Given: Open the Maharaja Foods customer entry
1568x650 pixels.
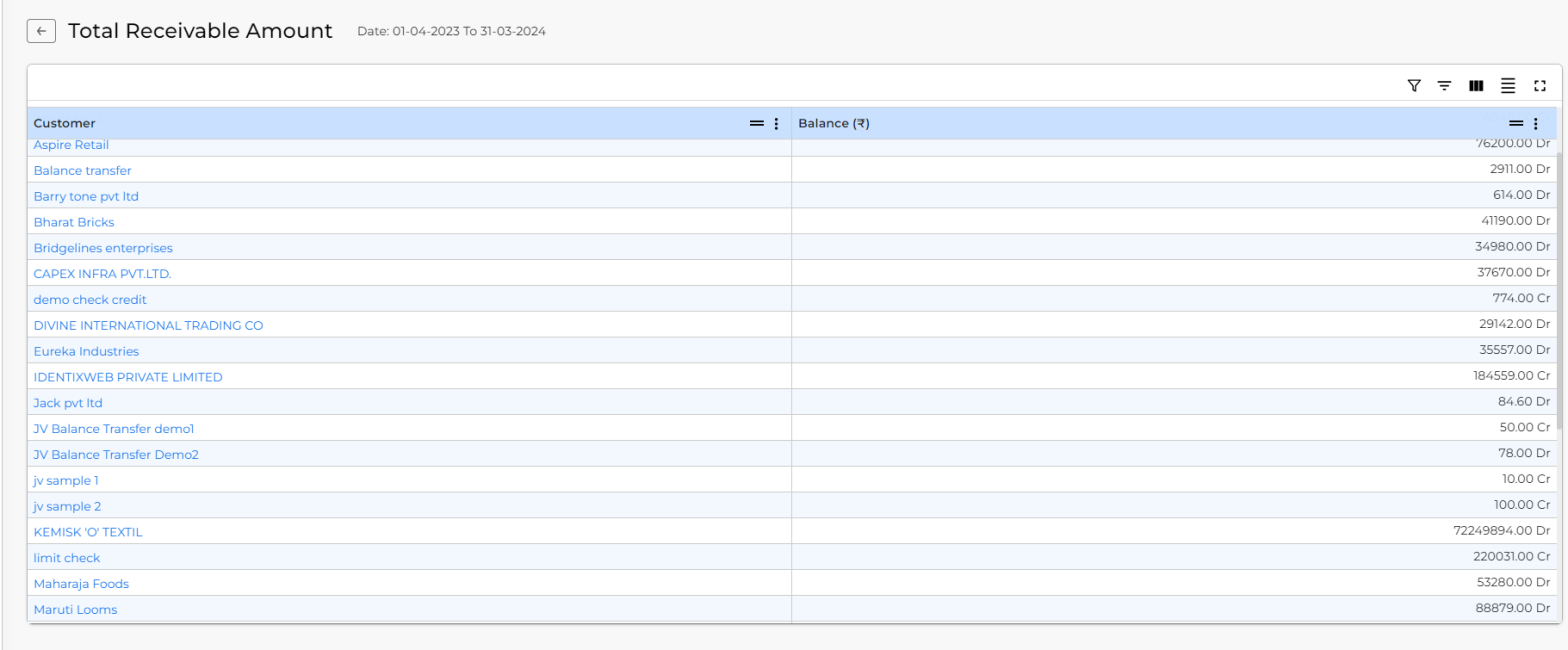Looking at the screenshot, I should tap(81, 584).
